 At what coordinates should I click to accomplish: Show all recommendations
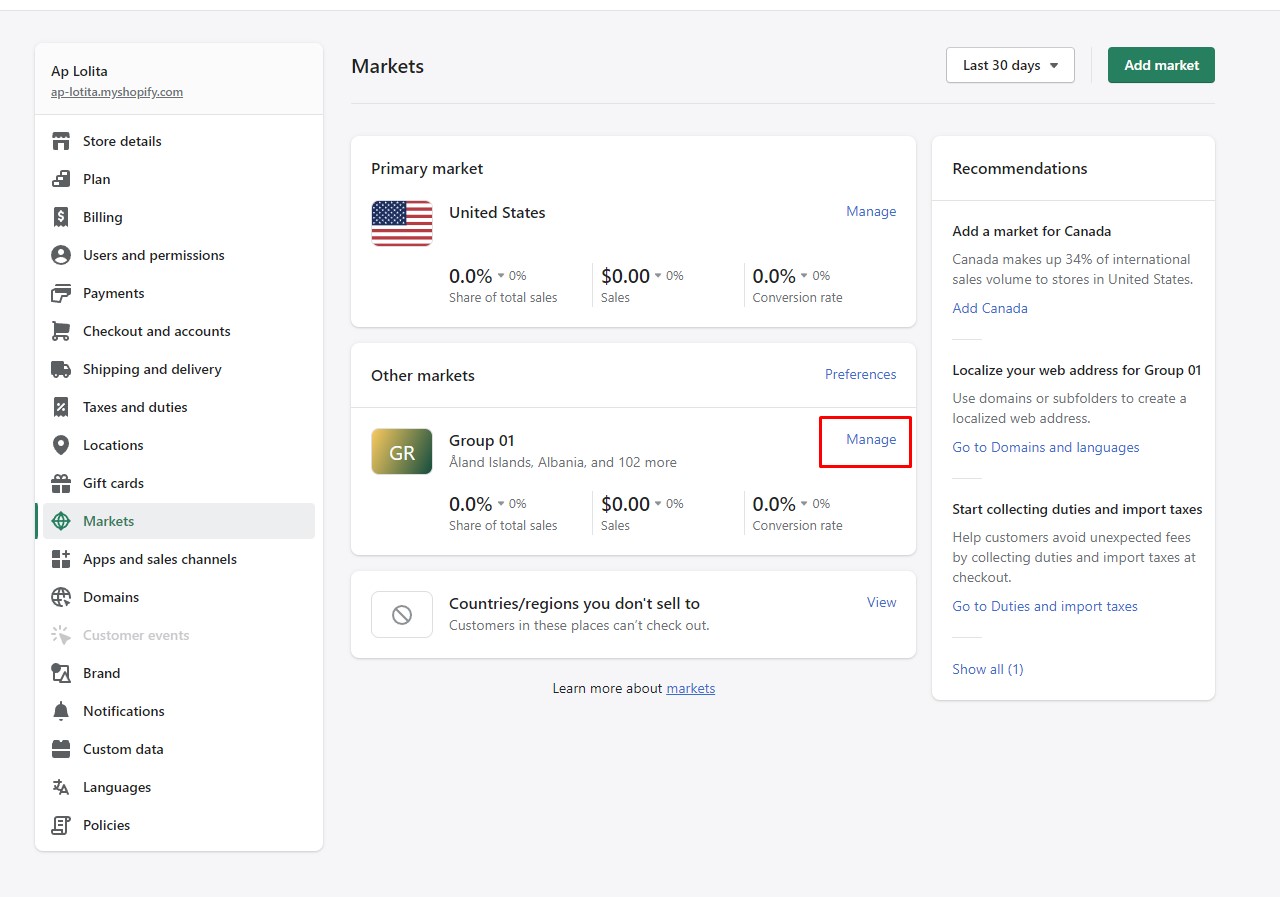pyautogui.click(x=987, y=669)
